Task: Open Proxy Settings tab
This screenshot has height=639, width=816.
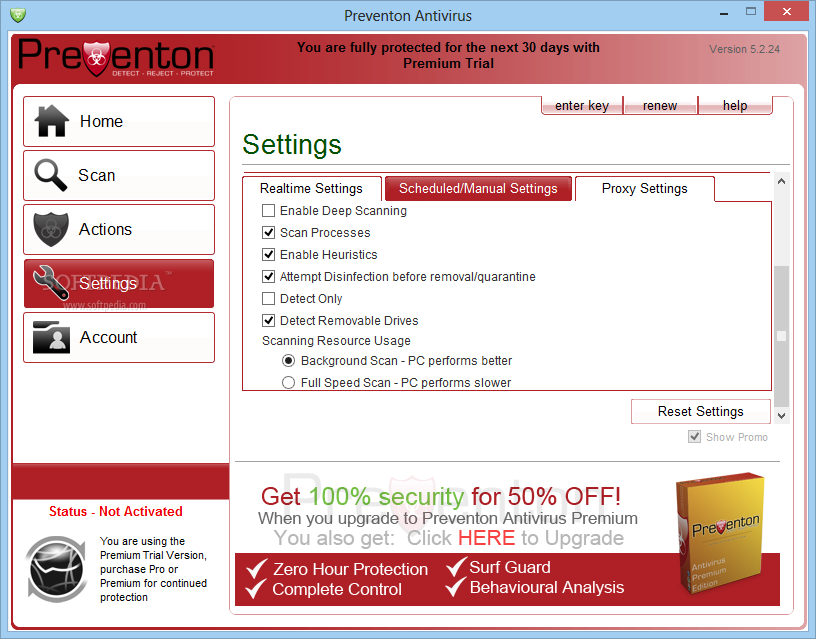Action: point(644,188)
